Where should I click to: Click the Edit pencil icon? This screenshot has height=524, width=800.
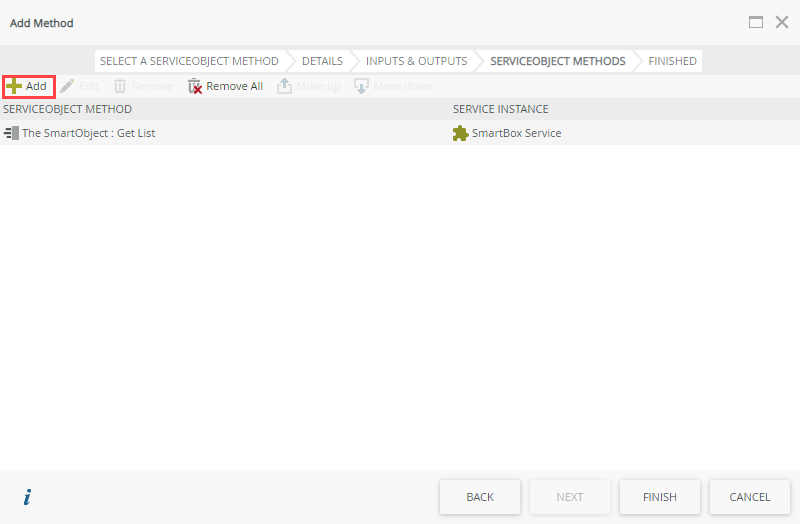pyautogui.click(x=67, y=86)
